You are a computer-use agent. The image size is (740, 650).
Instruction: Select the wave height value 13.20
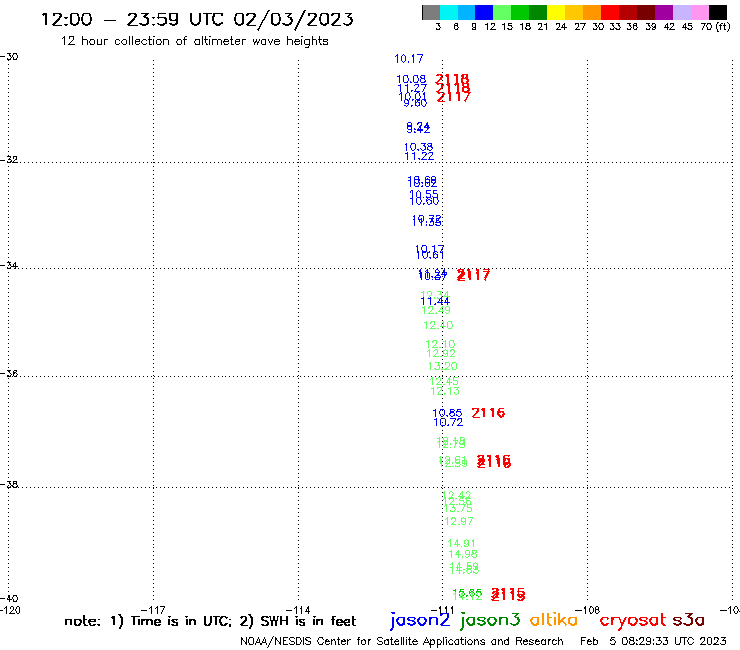tap(443, 366)
